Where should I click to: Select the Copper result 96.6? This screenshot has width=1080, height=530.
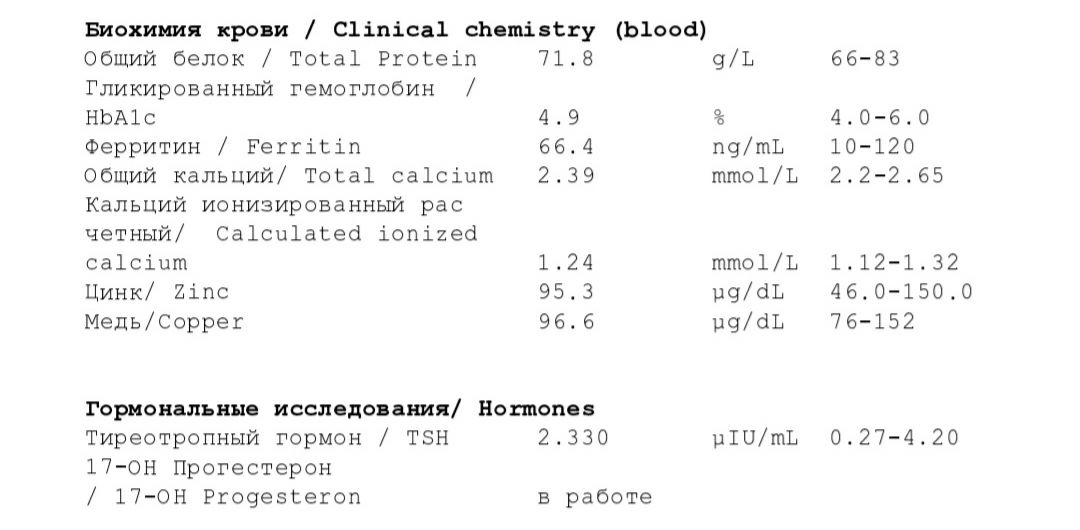(565, 322)
